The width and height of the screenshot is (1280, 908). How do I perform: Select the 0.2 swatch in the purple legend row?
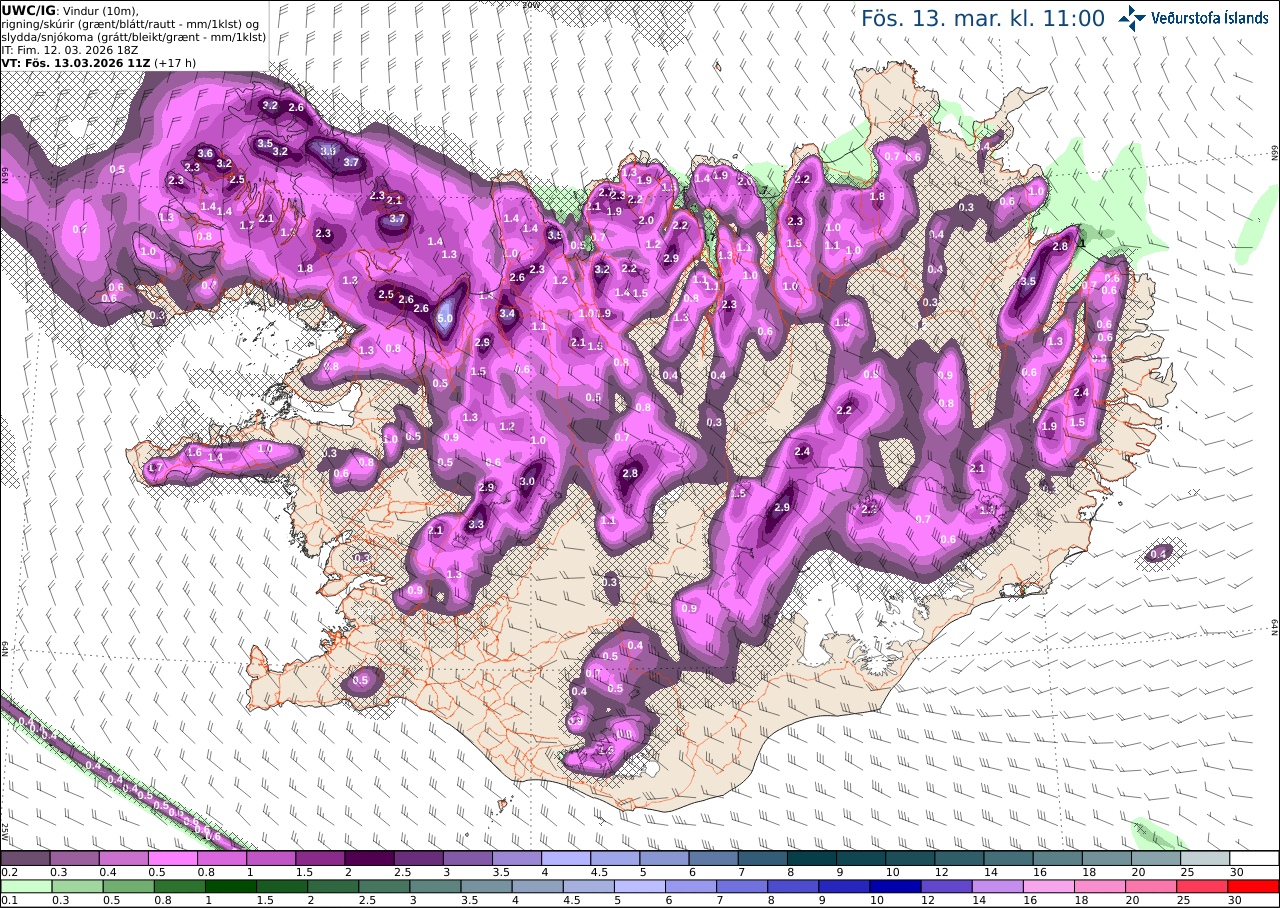[x=25, y=858]
